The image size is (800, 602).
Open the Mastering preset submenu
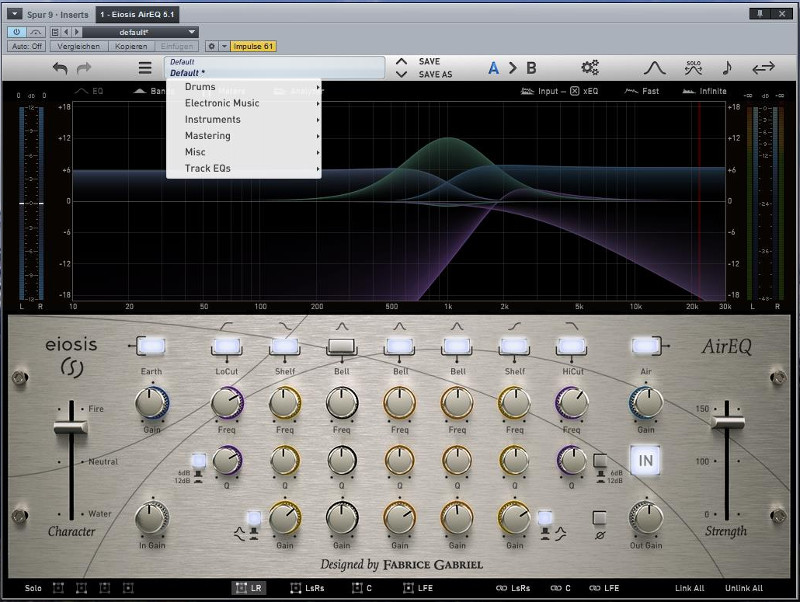pyautogui.click(x=244, y=136)
